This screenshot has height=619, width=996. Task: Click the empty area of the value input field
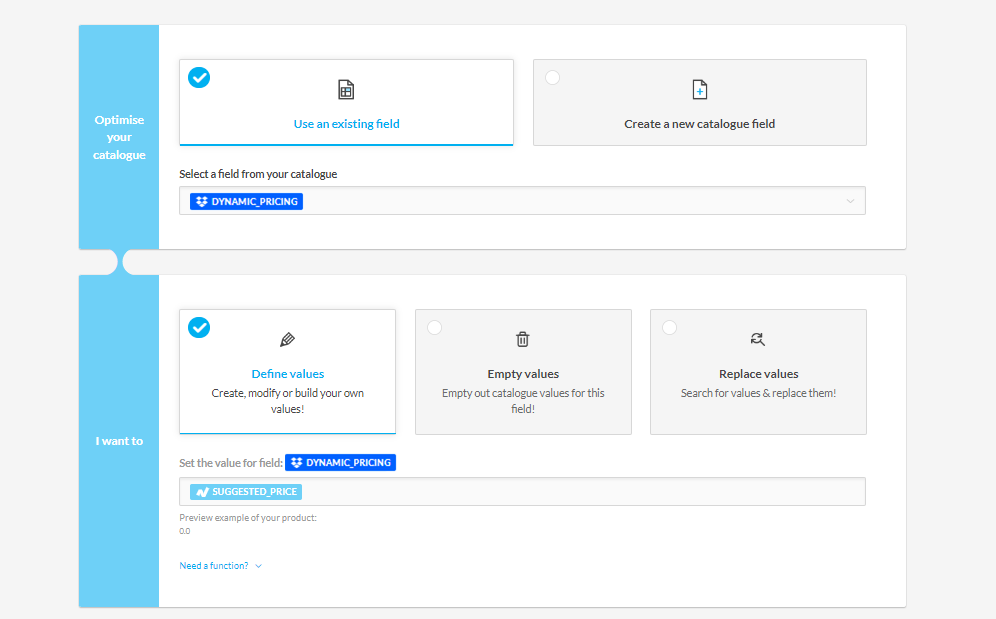tap(580, 492)
